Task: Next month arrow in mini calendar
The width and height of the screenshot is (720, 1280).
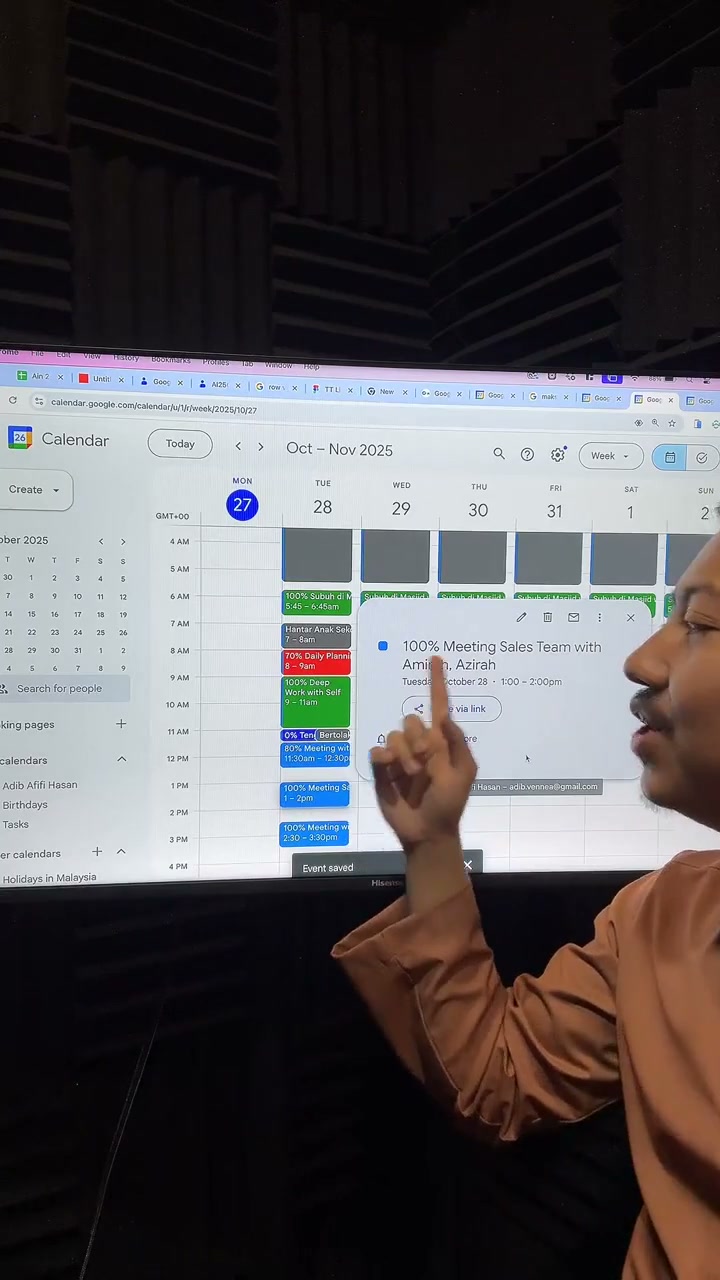Action: point(123,541)
